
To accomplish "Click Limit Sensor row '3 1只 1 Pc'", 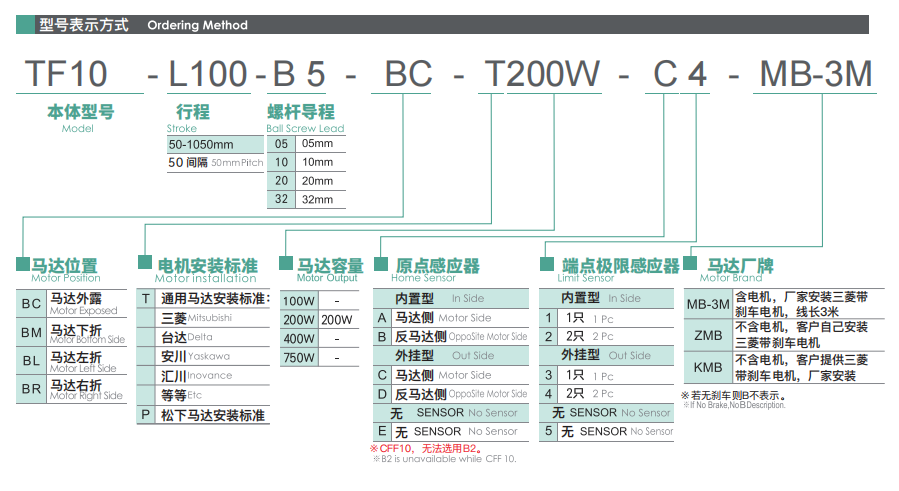I will coord(607,376).
